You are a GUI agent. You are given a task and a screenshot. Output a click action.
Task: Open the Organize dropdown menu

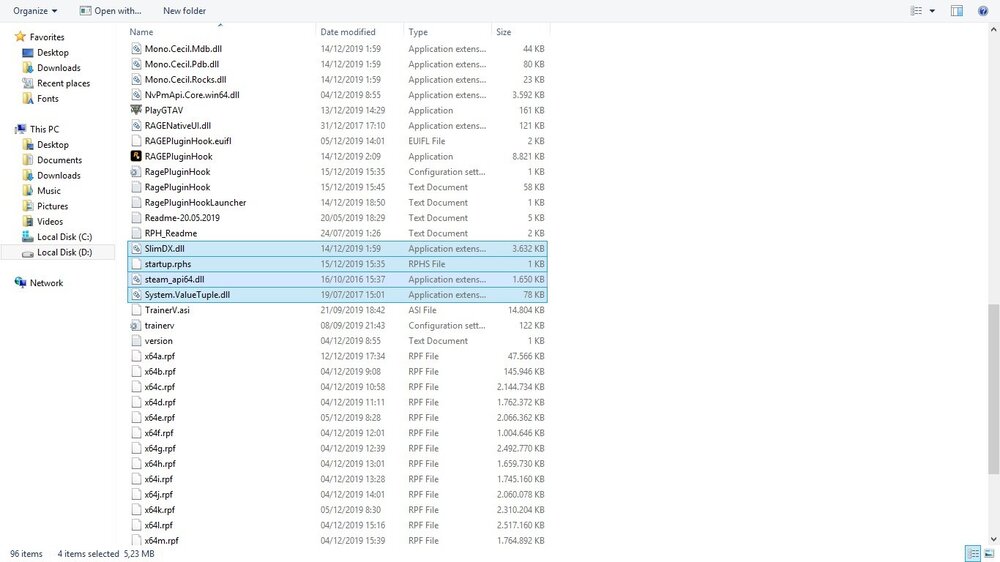pyautogui.click(x=35, y=11)
